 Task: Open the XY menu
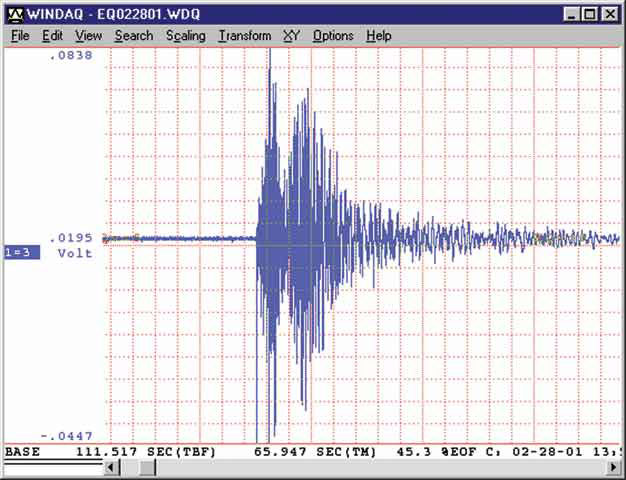pos(291,36)
